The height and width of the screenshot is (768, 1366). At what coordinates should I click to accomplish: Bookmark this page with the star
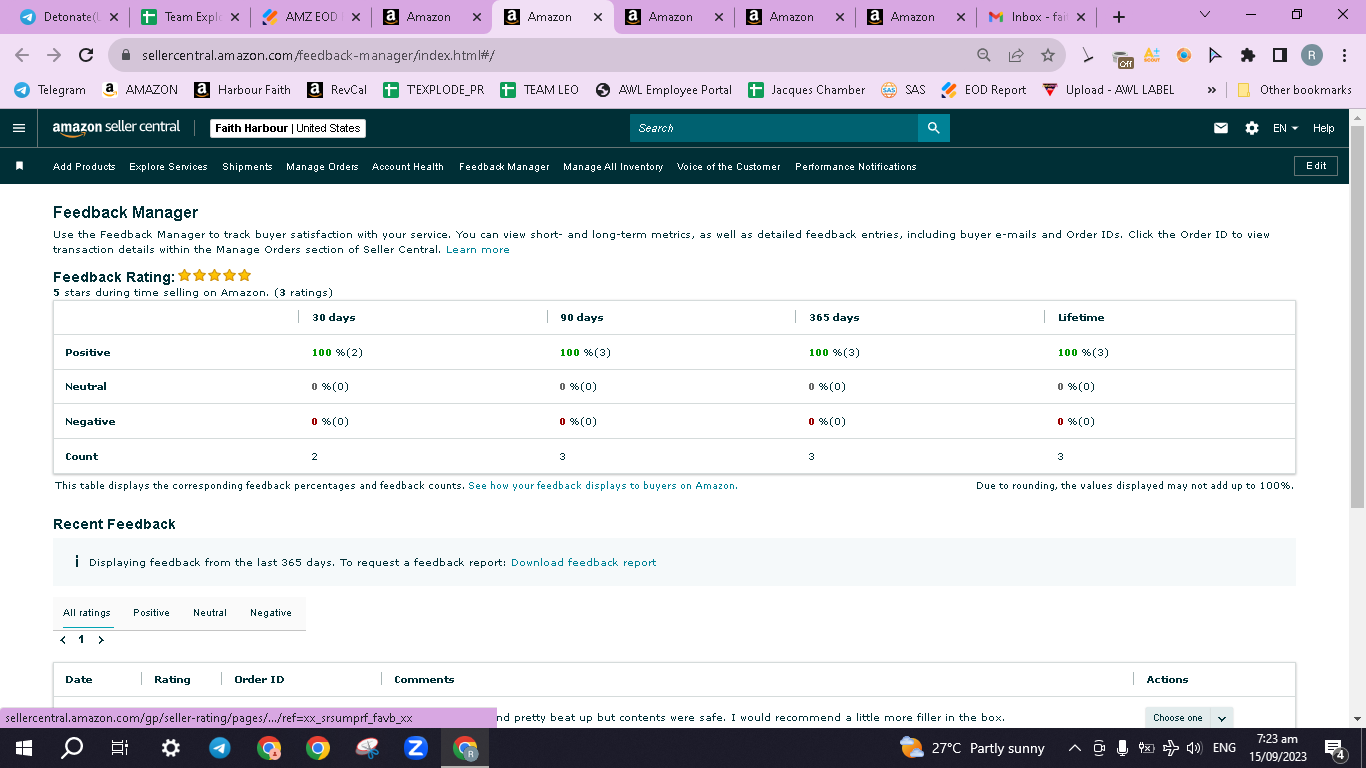1047,56
